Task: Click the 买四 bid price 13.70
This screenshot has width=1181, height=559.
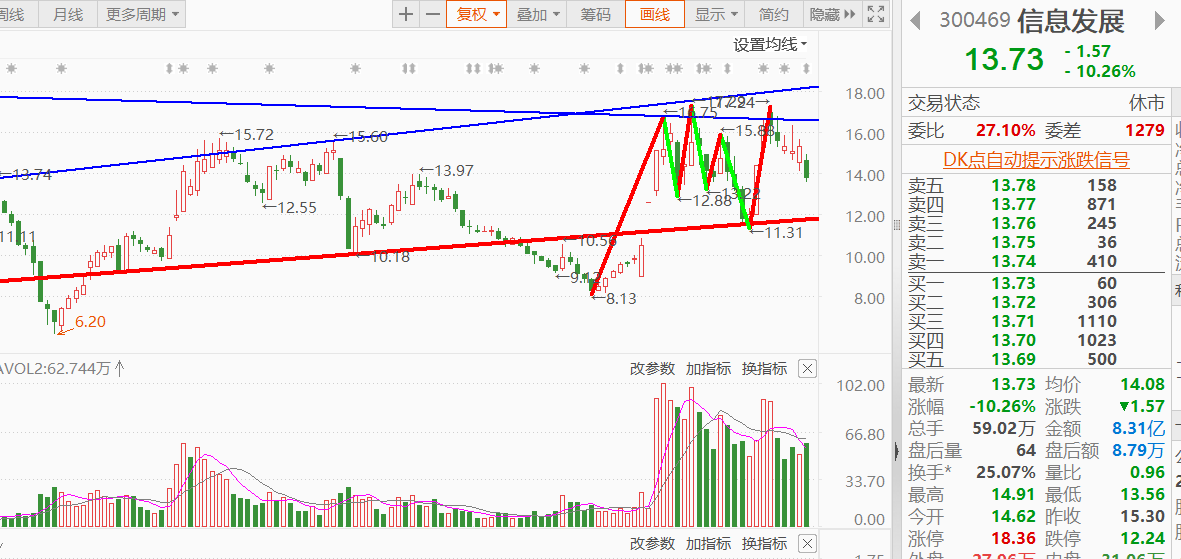Action: click(1013, 341)
